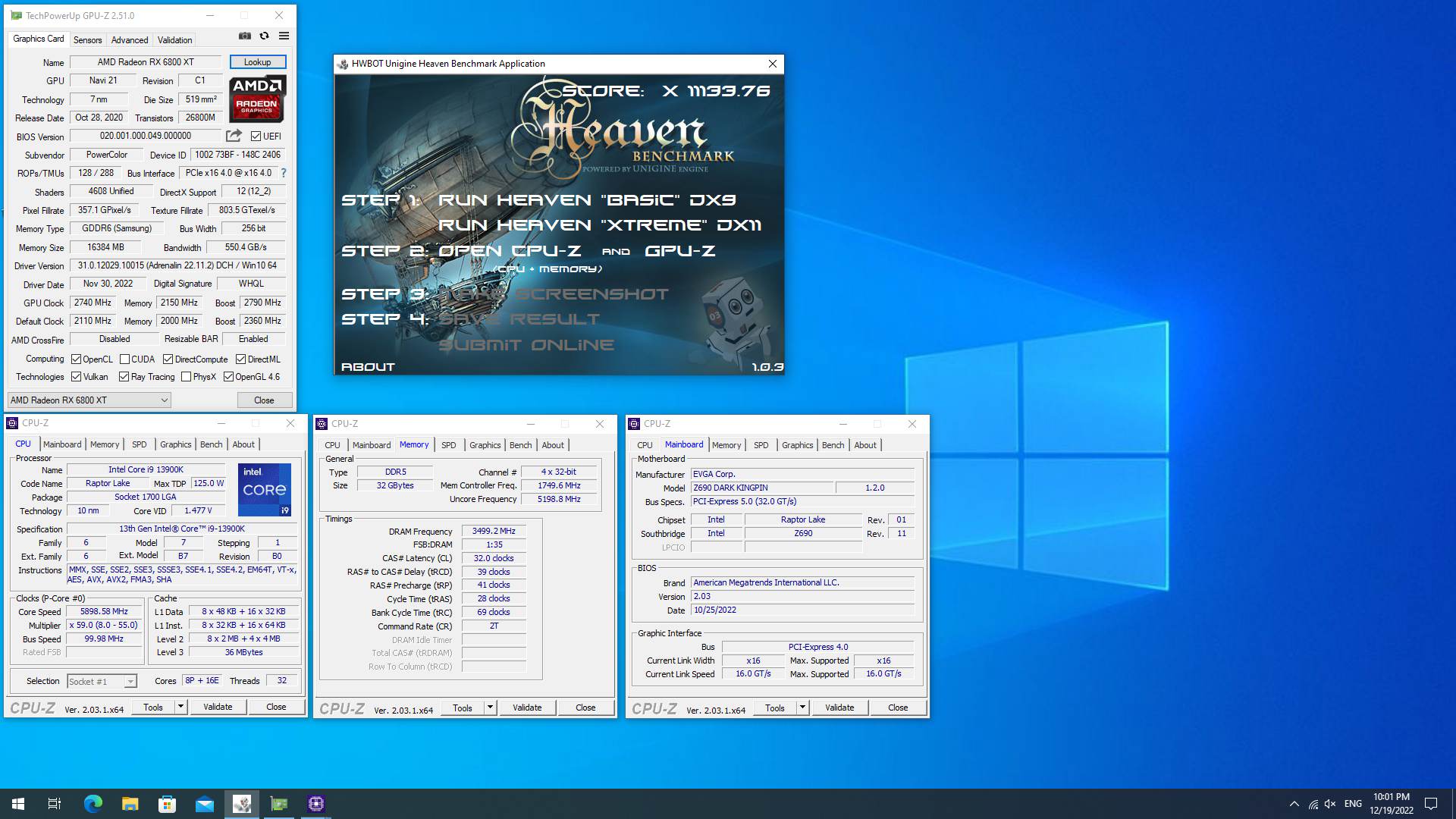
Task: Click the CPU-Z Mainboard window title icon
Action: [x=635, y=424]
